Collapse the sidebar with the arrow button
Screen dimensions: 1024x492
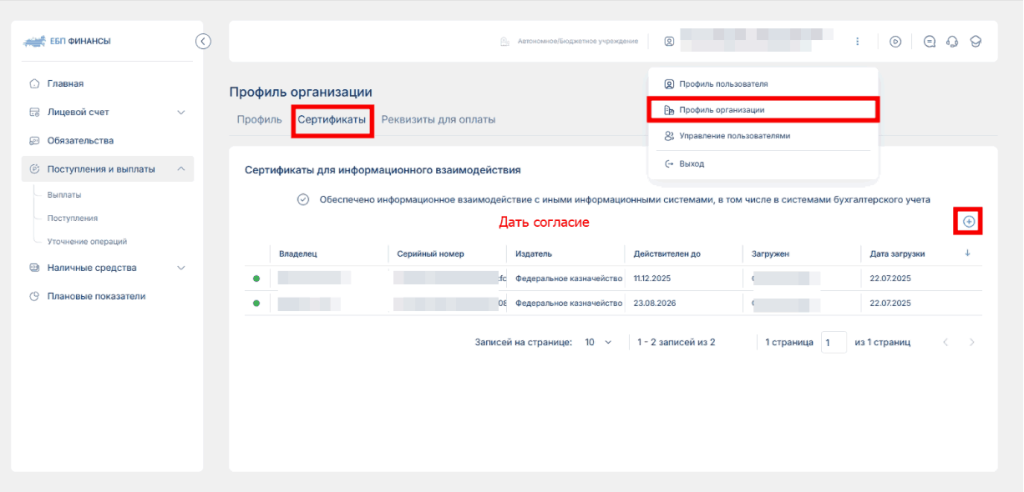203,41
